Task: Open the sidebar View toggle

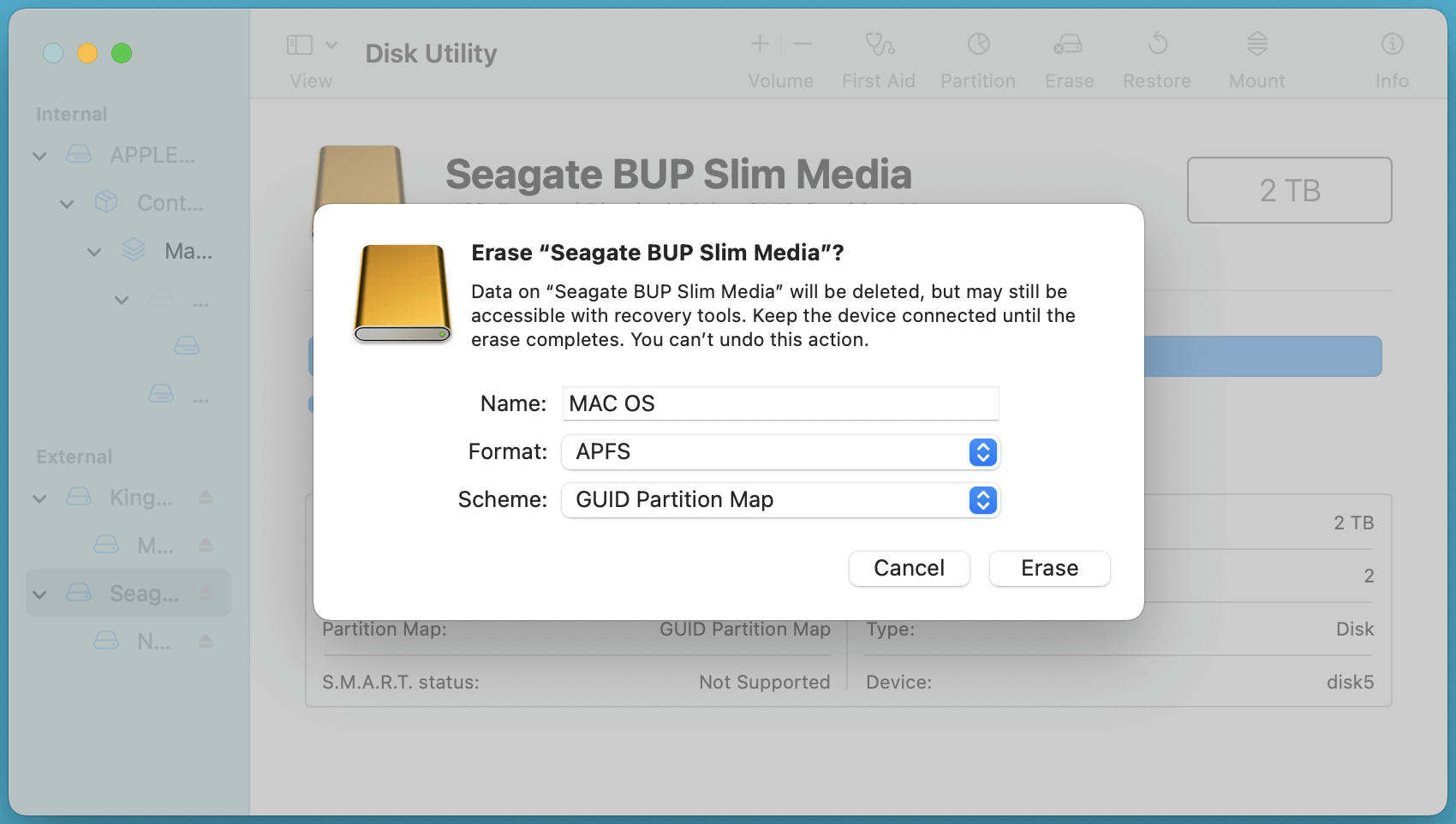Action: 301,45
